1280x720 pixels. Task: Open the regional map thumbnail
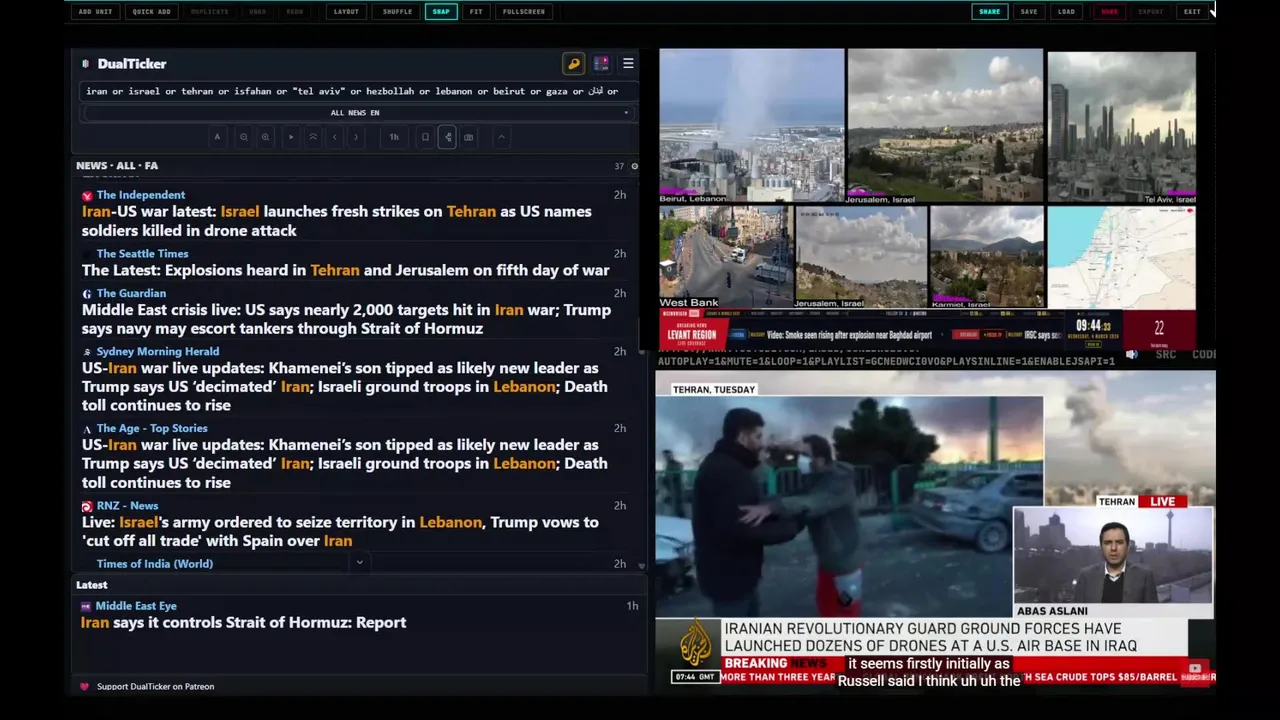[x=1121, y=257]
